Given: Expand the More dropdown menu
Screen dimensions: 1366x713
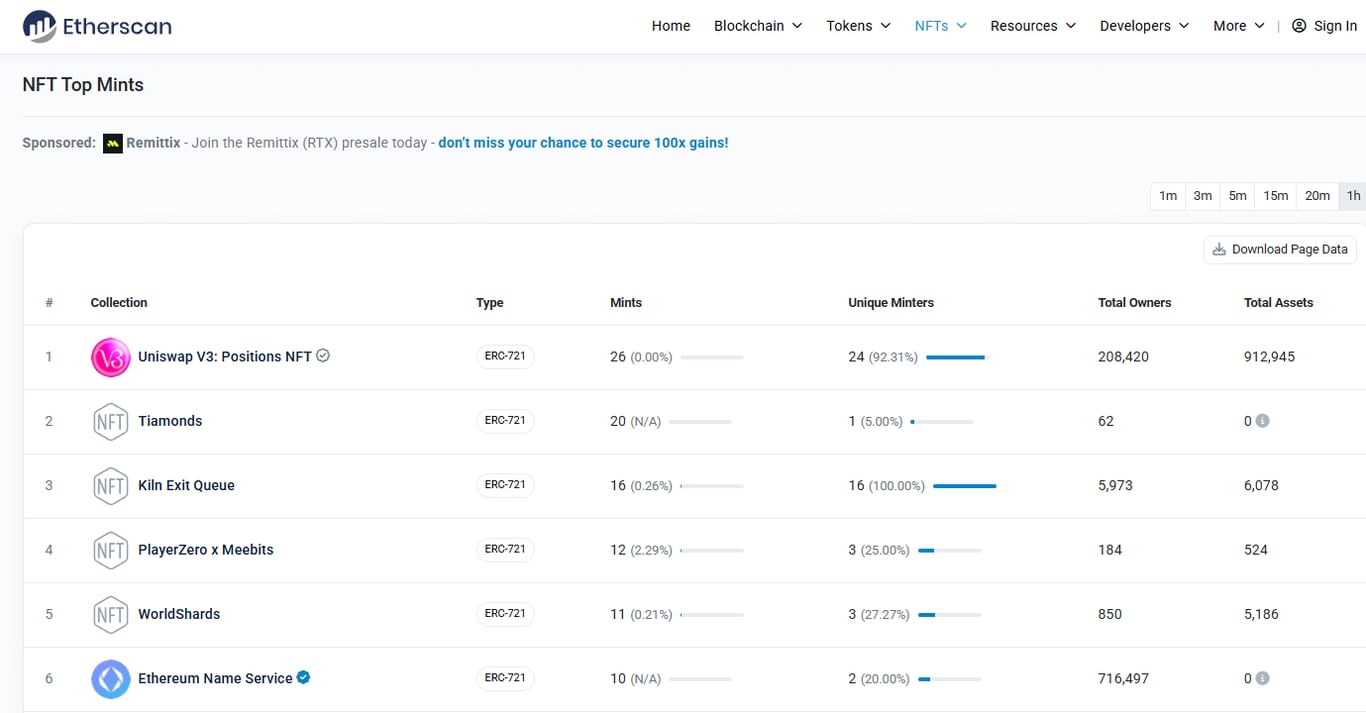Looking at the screenshot, I should pos(1239,26).
